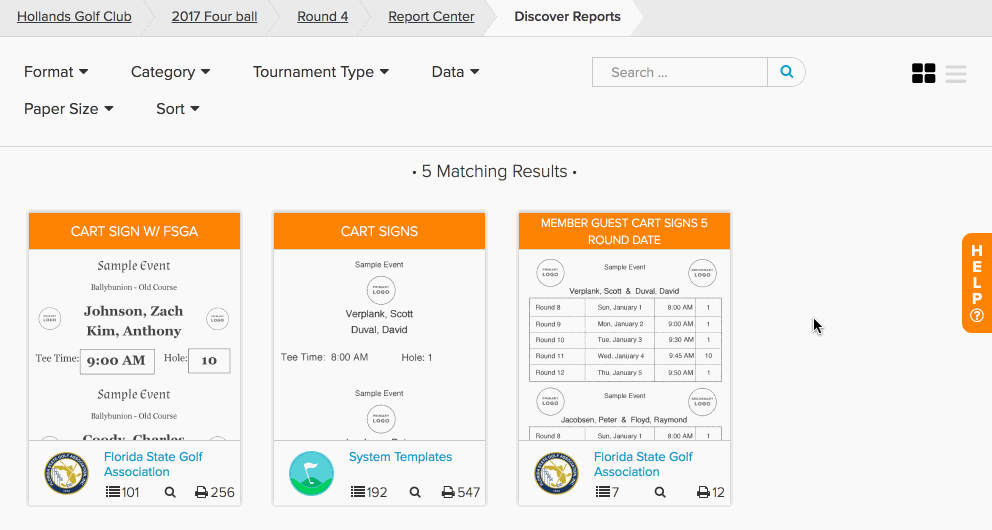The width and height of the screenshot is (992, 530).
Task: Open the Sort dropdown
Action: [178, 109]
